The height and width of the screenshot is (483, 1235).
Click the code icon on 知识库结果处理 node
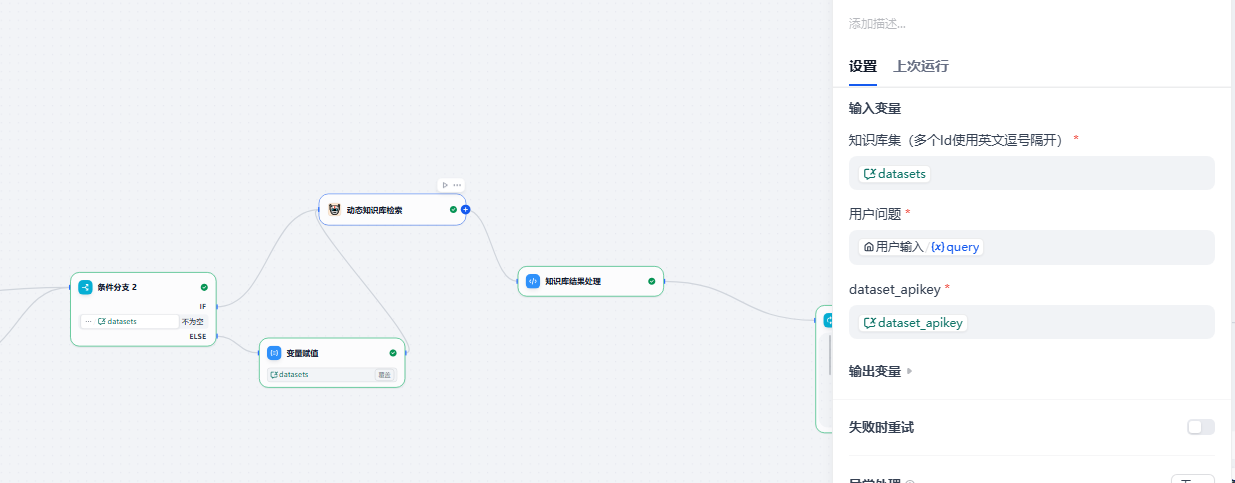click(x=533, y=281)
